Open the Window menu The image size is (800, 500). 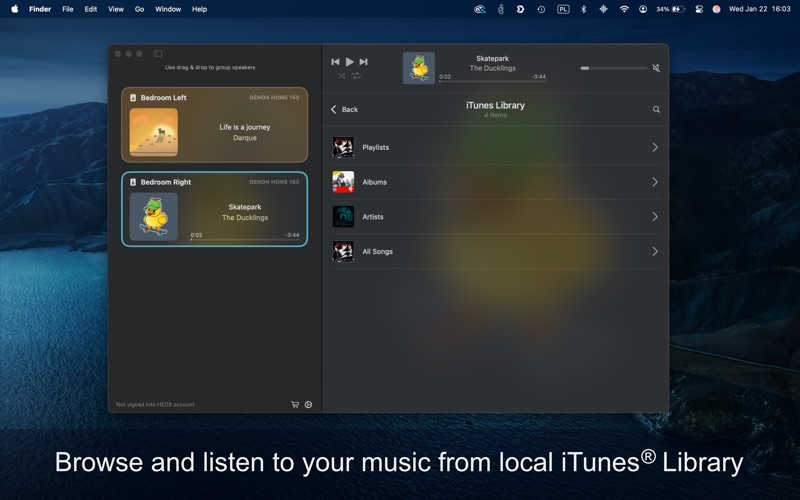coord(168,9)
